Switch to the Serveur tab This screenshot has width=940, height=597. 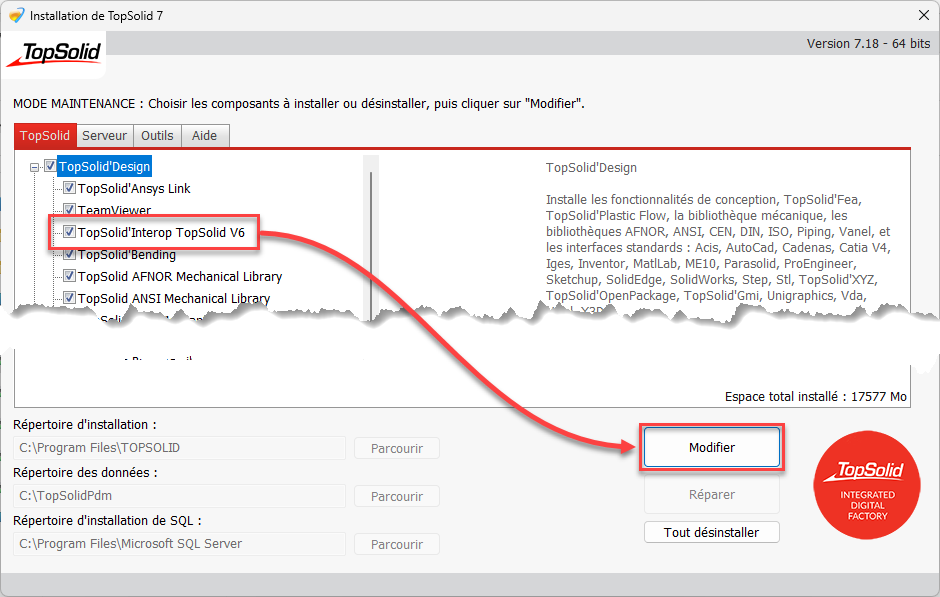[104, 136]
